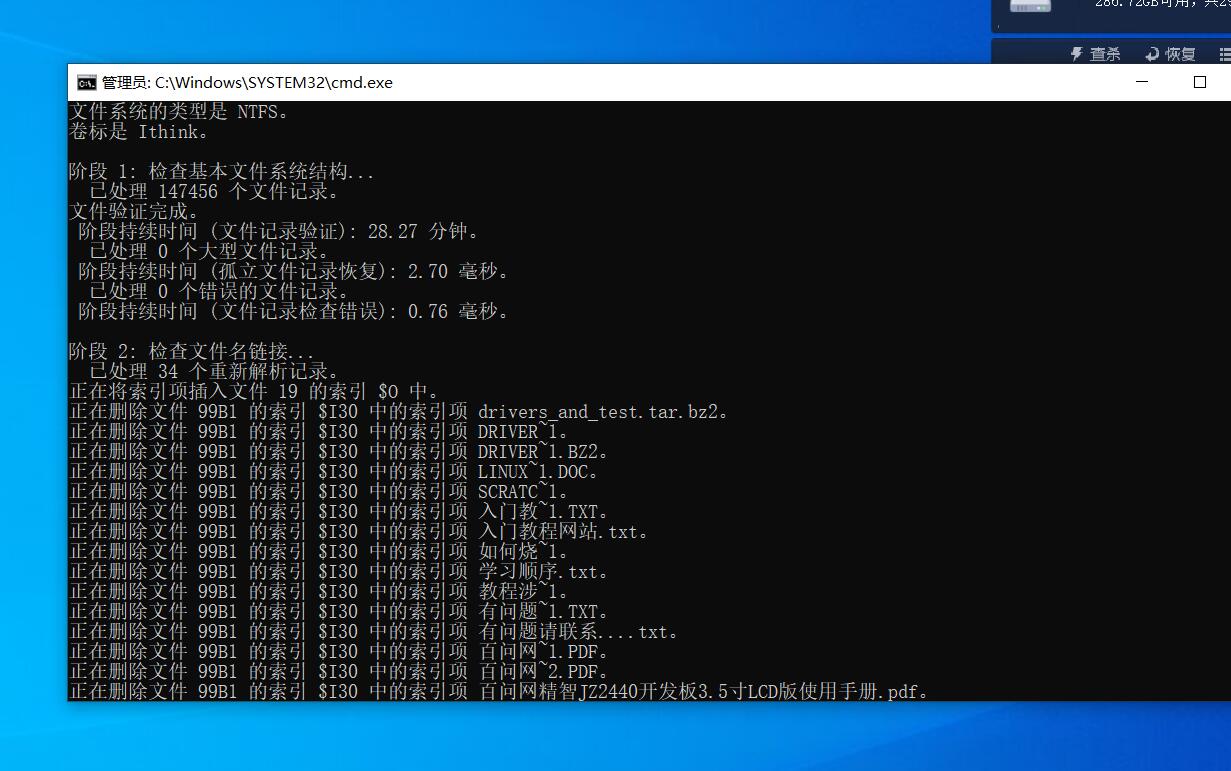Viewport: 1231px width, 771px height.
Task: Click the 阶段 1 检查基本文件系统结构 line
Action: click(222, 171)
